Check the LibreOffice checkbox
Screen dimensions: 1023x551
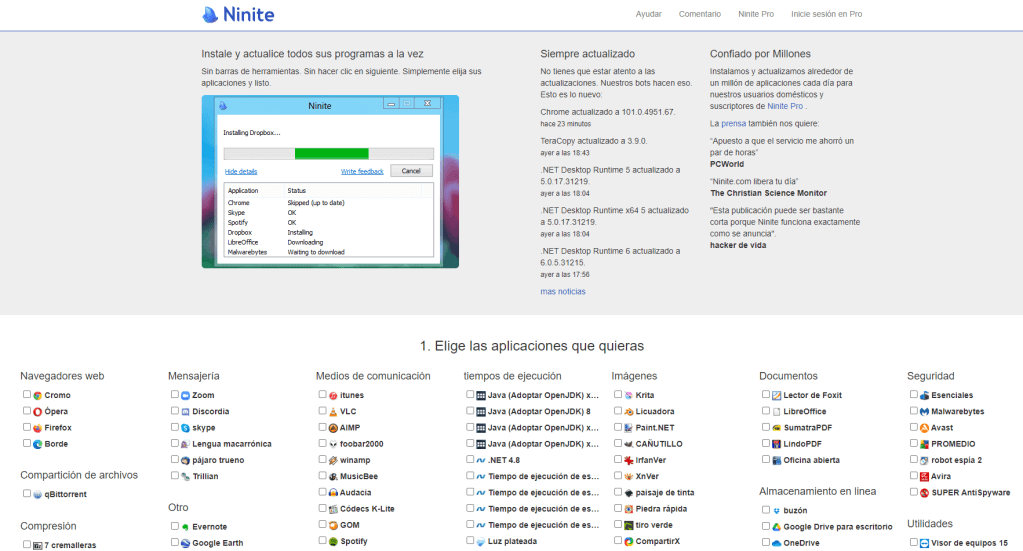tap(766, 411)
